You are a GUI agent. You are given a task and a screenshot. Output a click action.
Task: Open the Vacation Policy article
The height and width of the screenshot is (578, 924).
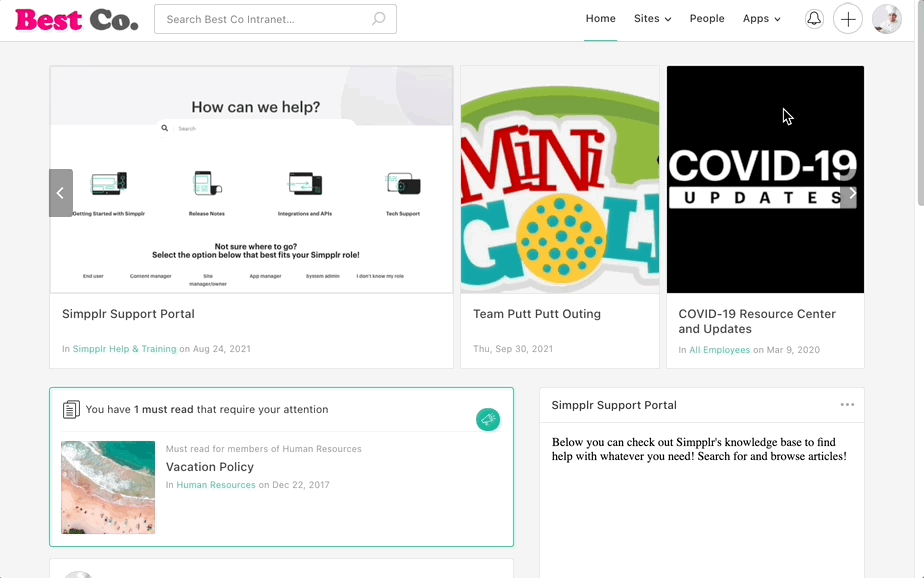tap(210, 467)
